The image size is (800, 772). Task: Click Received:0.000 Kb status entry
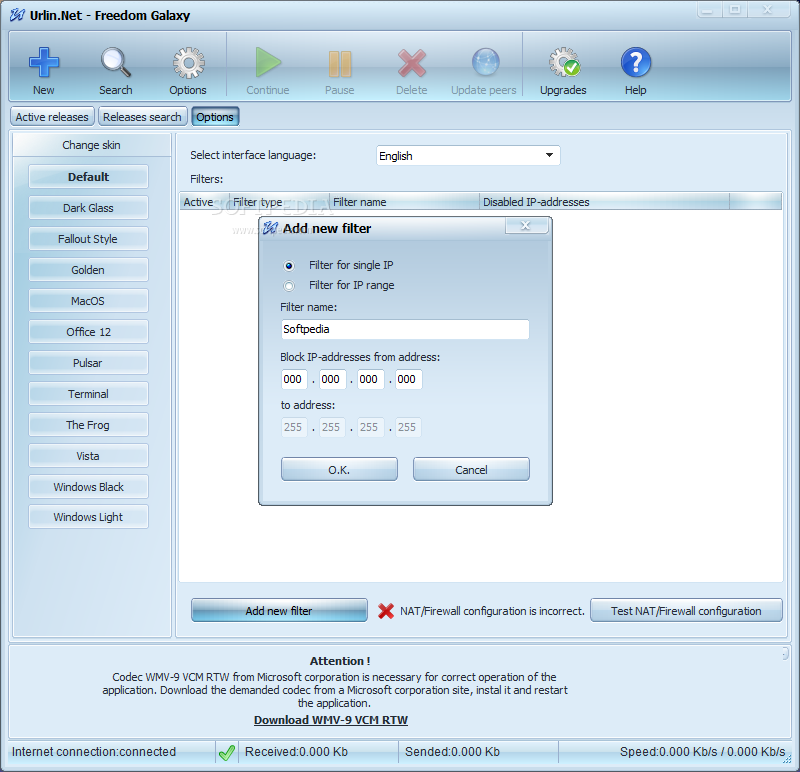pyautogui.click(x=296, y=752)
